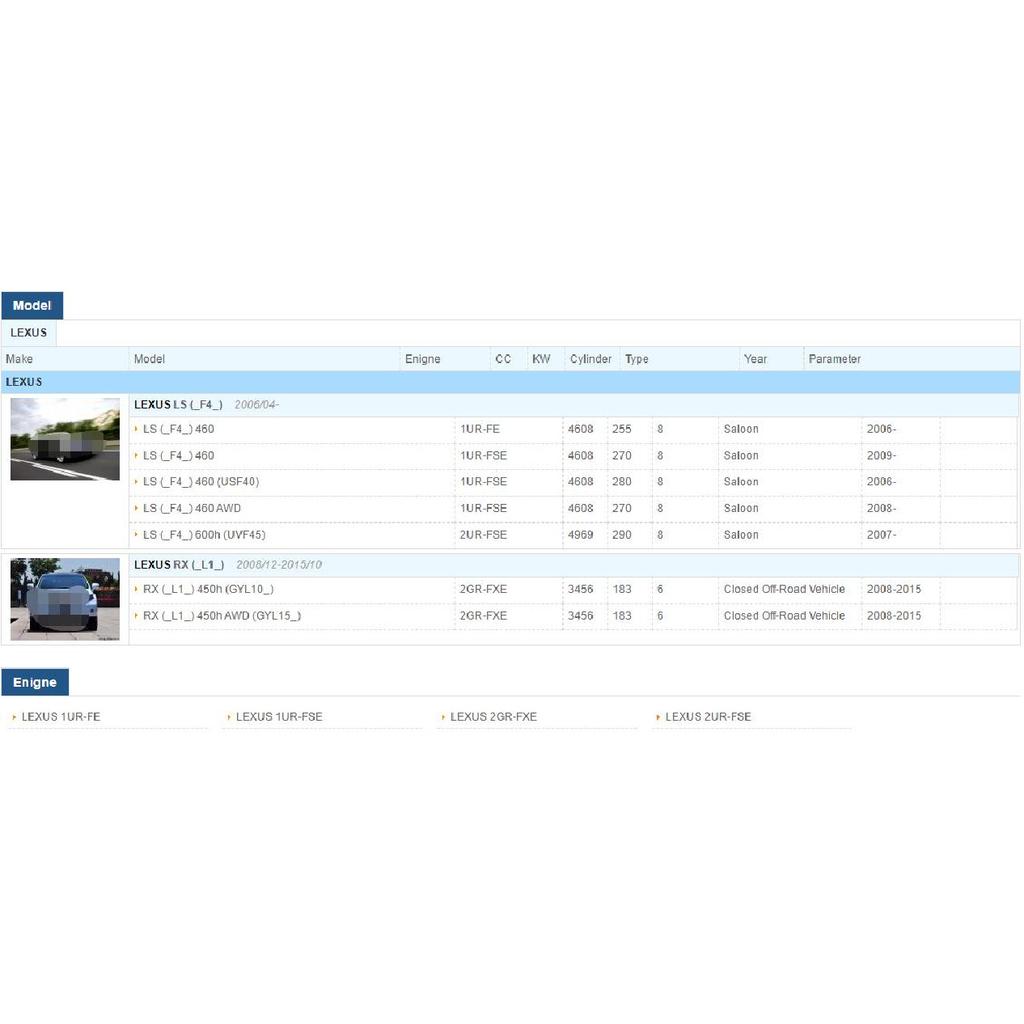The image size is (1024, 1024).
Task: Open the LEXUS RX (_L1_) group heading
Action: click(x=179, y=565)
